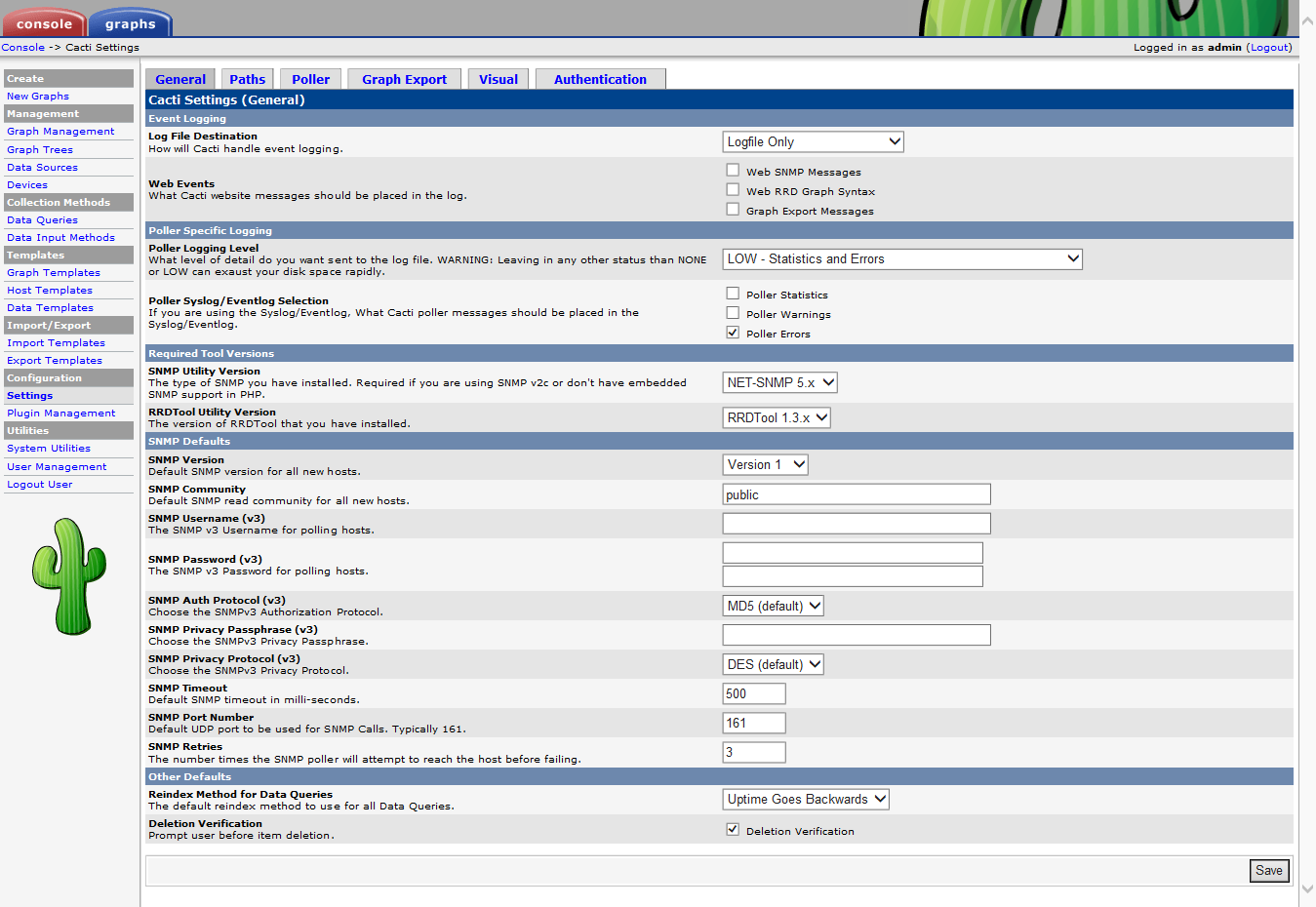1316x907 pixels.
Task: Open the console top tab
Action: pos(44,23)
